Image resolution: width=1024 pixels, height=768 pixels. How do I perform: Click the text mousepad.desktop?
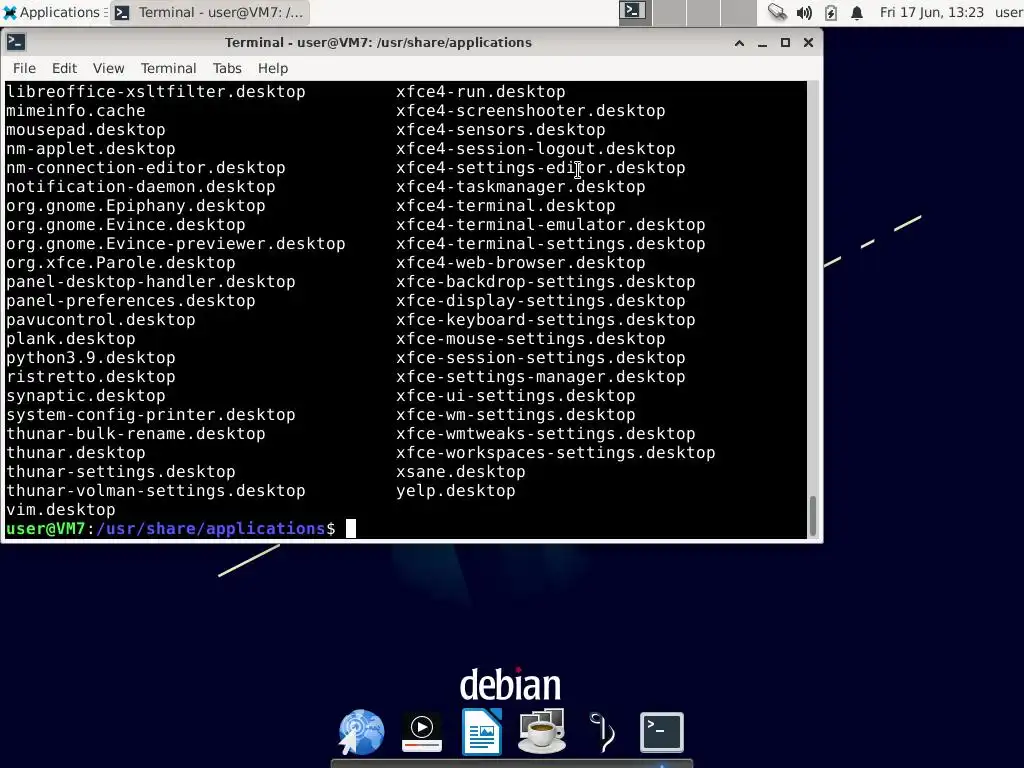coord(86,129)
